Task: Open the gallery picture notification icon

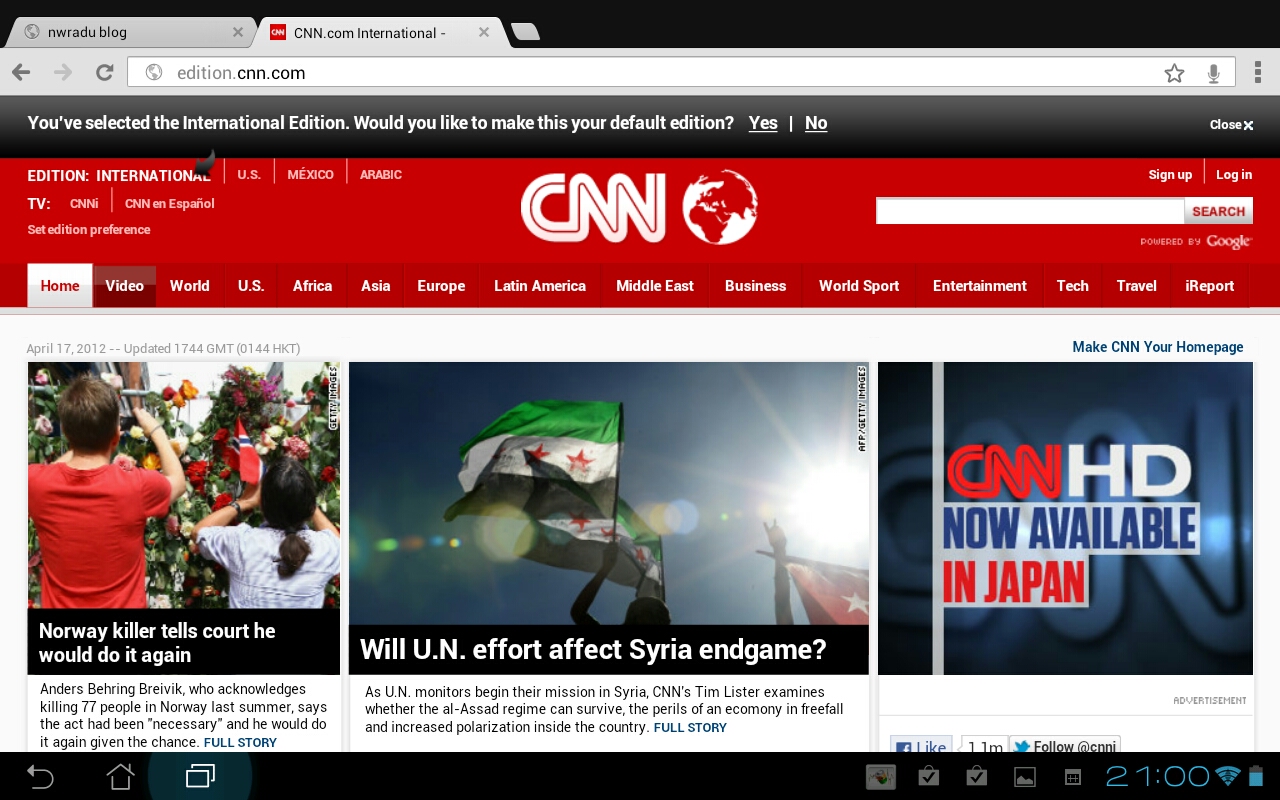Action: click(x=1025, y=777)
